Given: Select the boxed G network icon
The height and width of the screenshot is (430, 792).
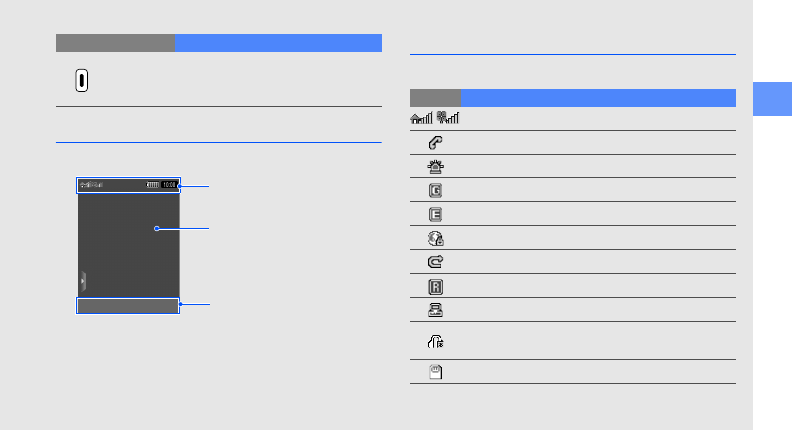Looking at the screenshot, I should coord(436,191).
